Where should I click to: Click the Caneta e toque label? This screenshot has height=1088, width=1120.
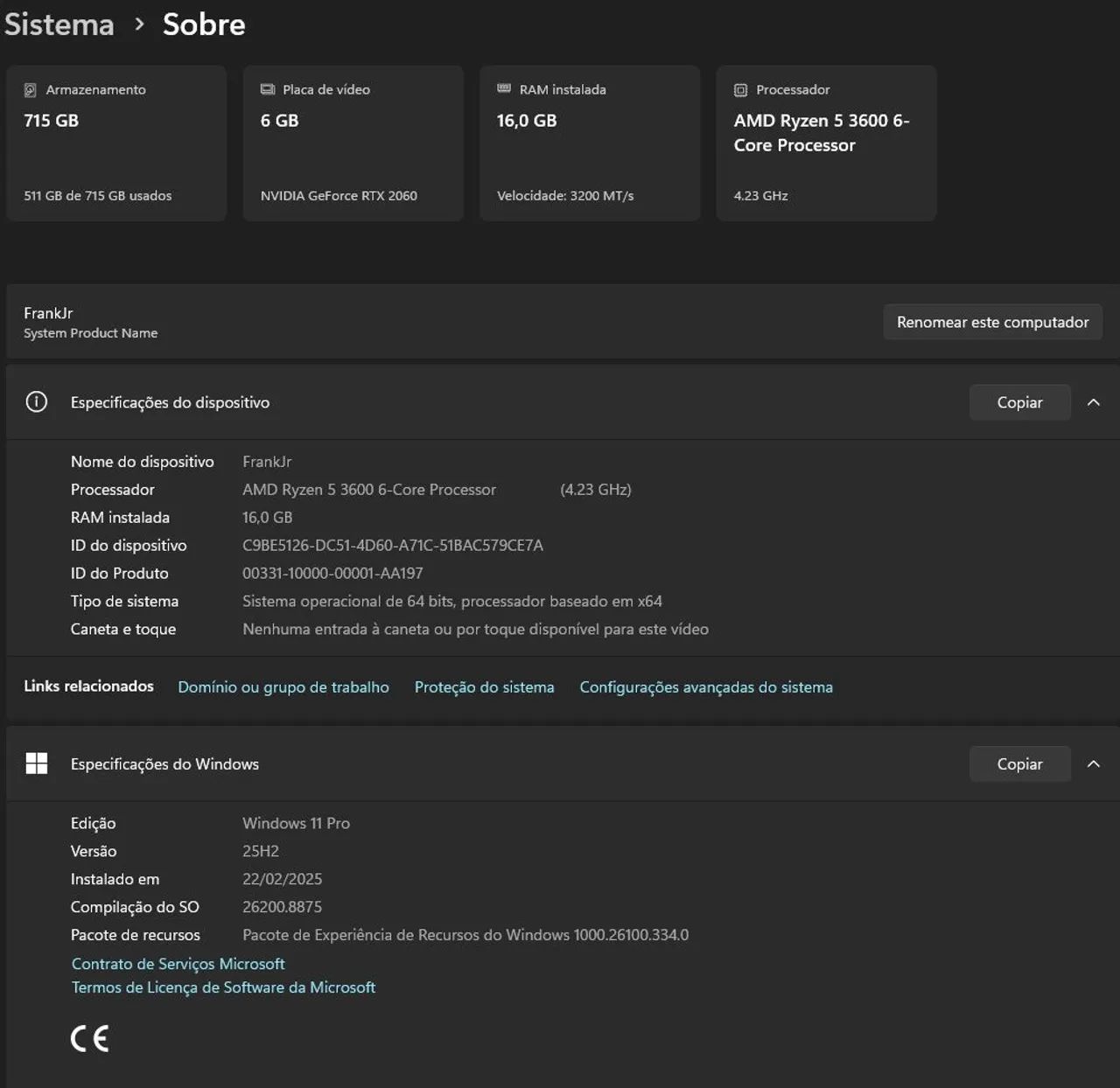pyautogui.click(x=123, y=630)
